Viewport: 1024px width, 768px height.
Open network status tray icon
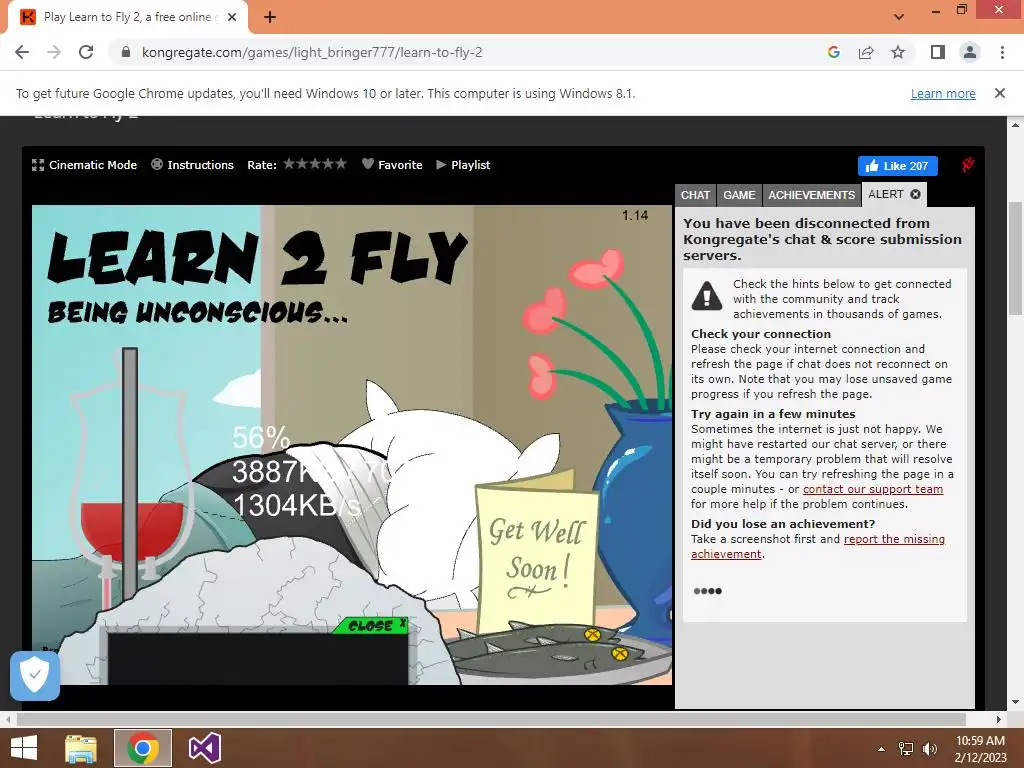[906, 748]
